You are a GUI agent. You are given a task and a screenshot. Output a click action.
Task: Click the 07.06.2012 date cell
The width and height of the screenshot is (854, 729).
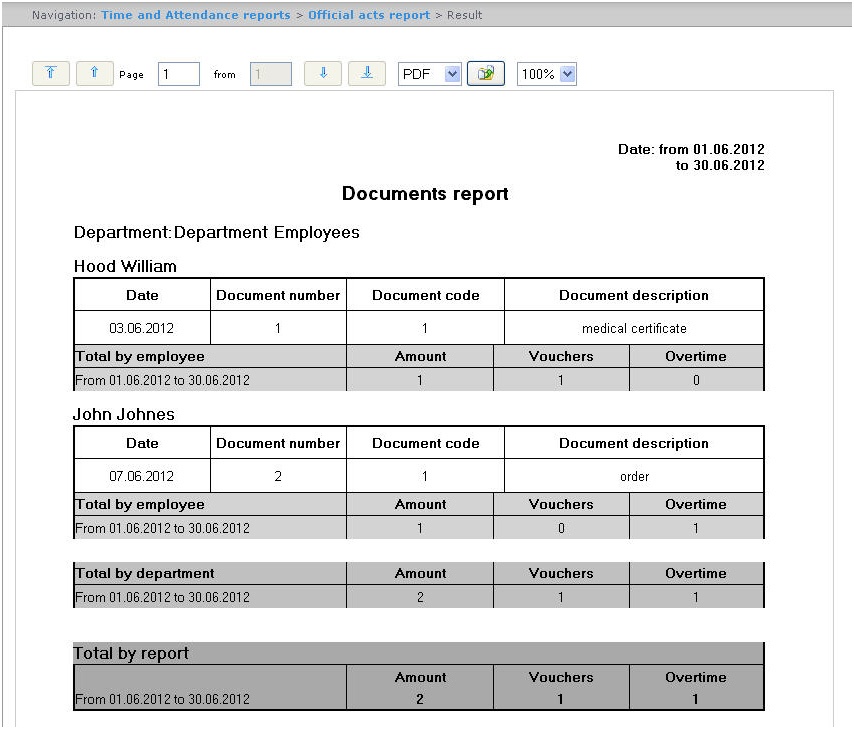[x=141, y=476]
